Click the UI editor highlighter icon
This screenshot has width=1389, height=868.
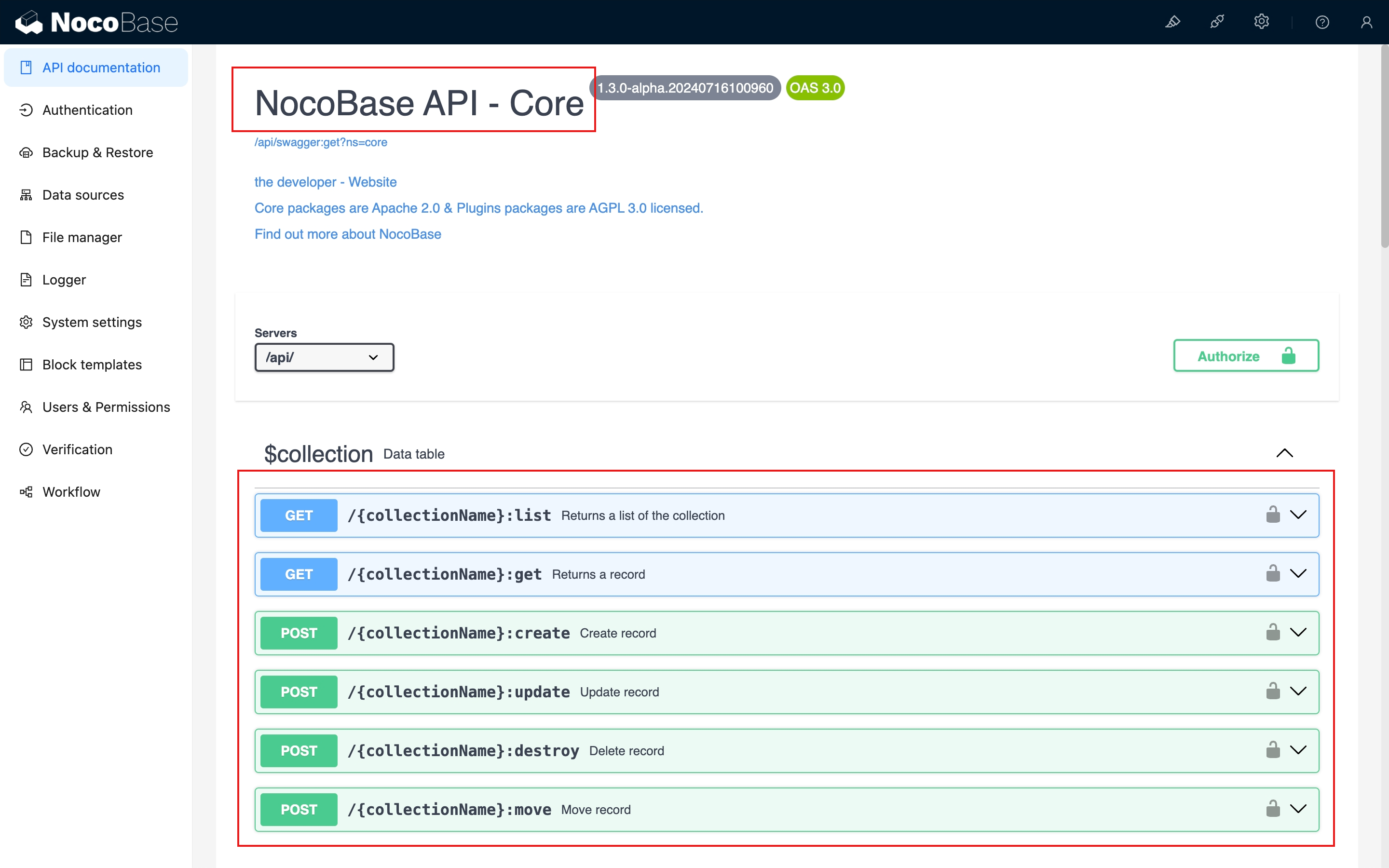click(1172, 22)
